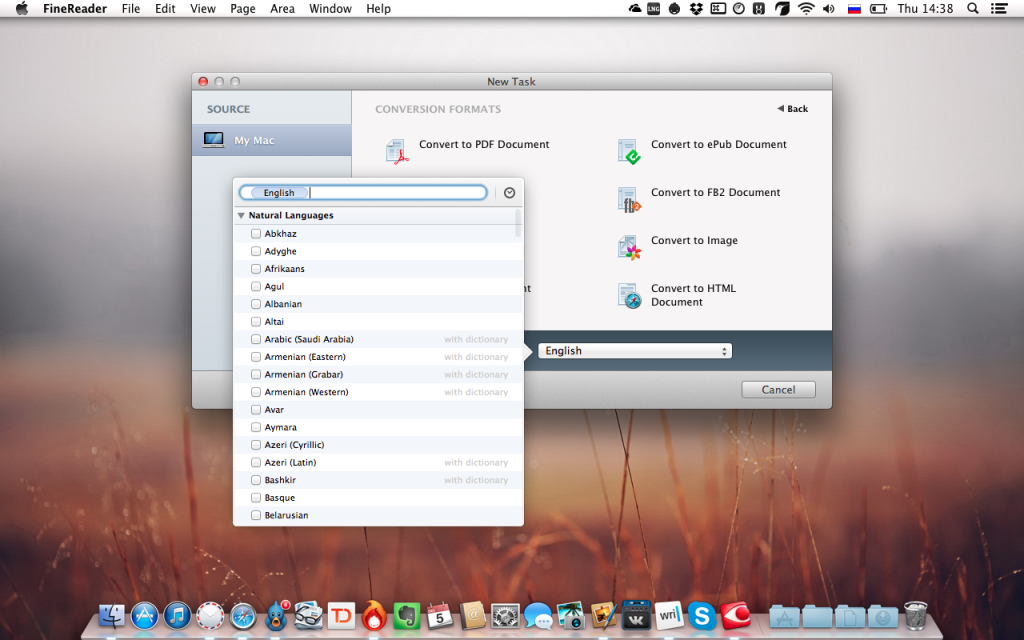Viewport: 1024px width, 640px height.
Task: Go Back from conversion formats
Action: click(792, 109)
